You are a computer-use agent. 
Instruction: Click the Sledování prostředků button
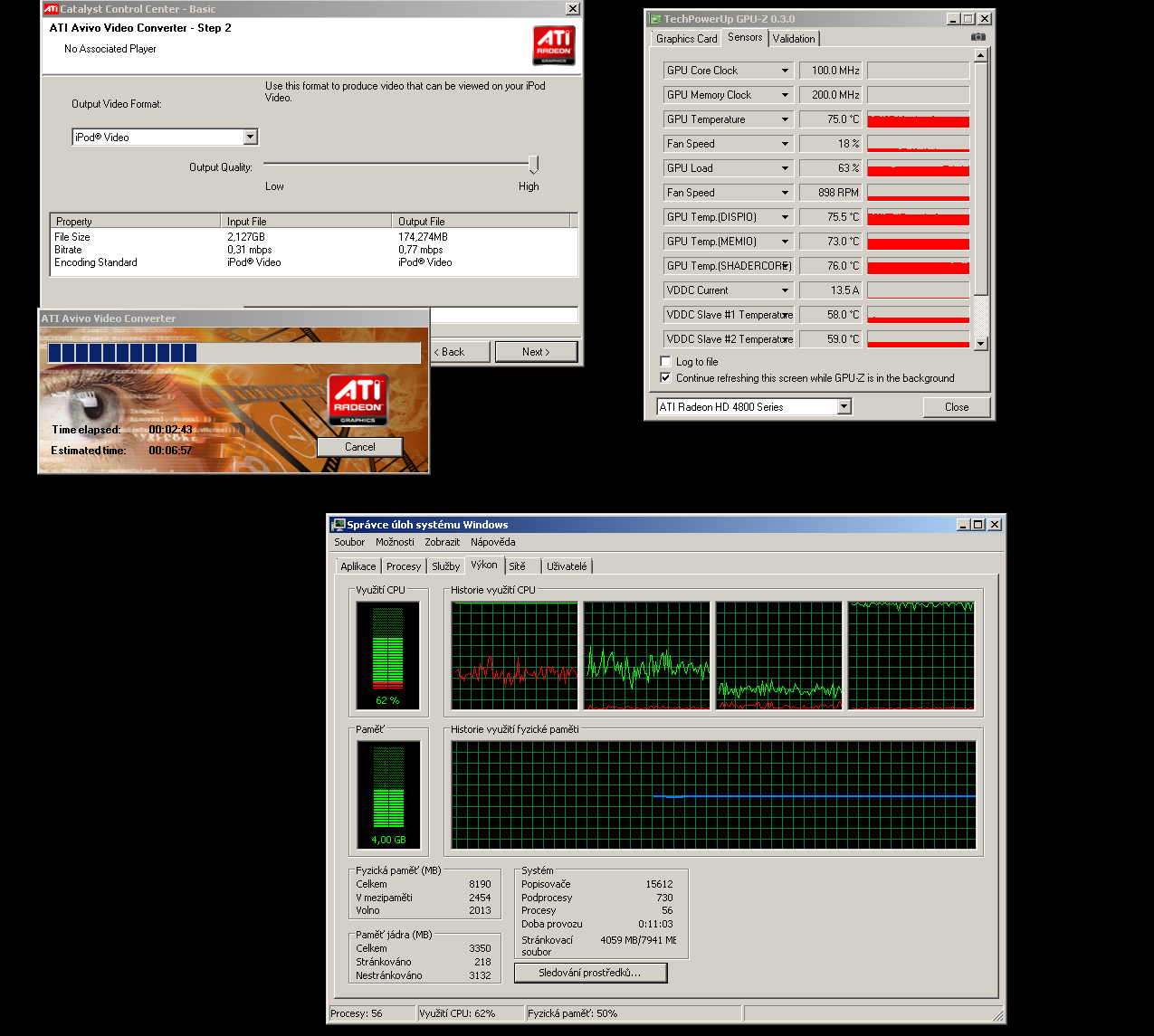pos(590,973)
